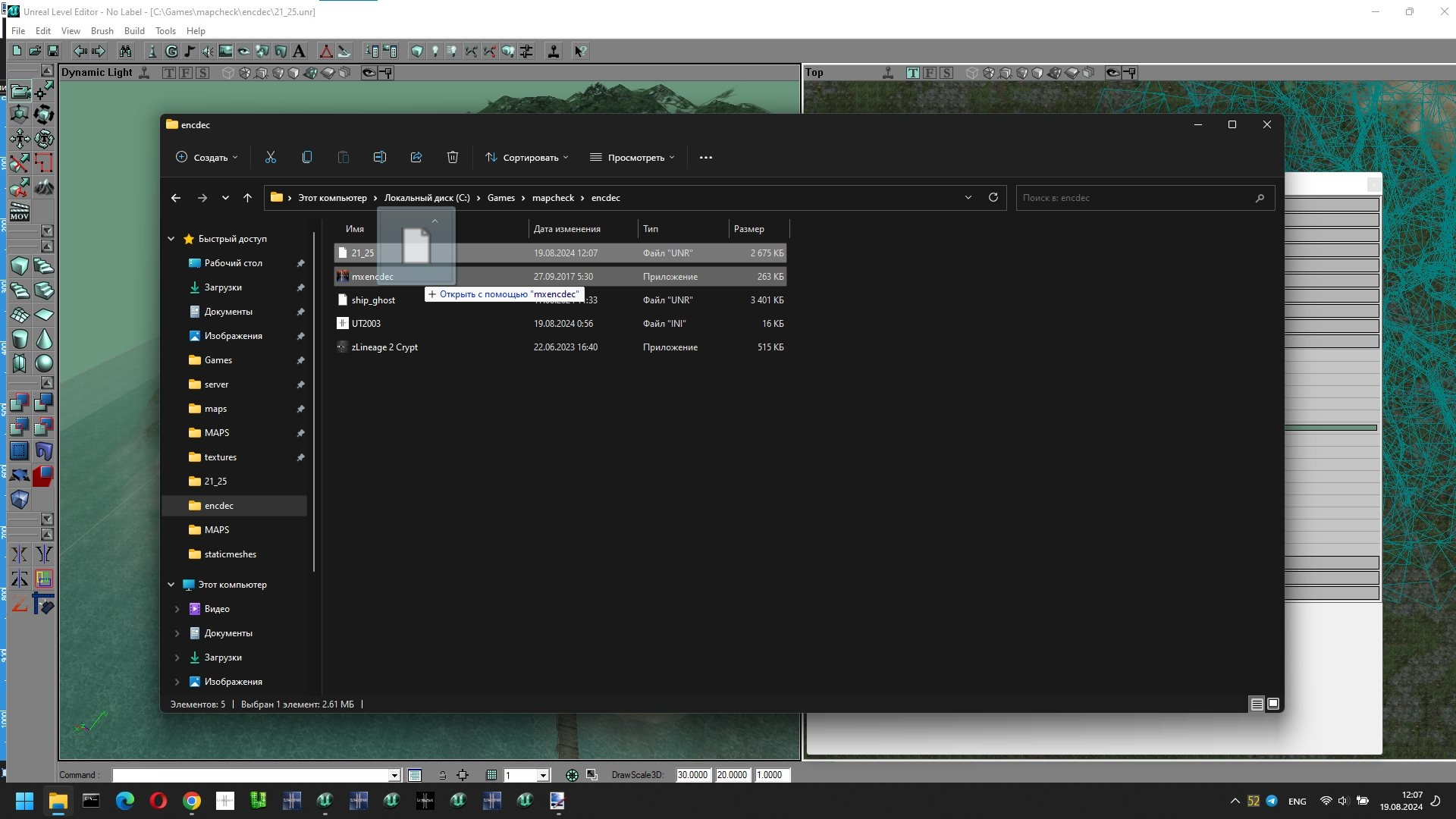1456x819 pixels.
Task: Open the File menu in Unreal Editor
Action: (18, 31)
